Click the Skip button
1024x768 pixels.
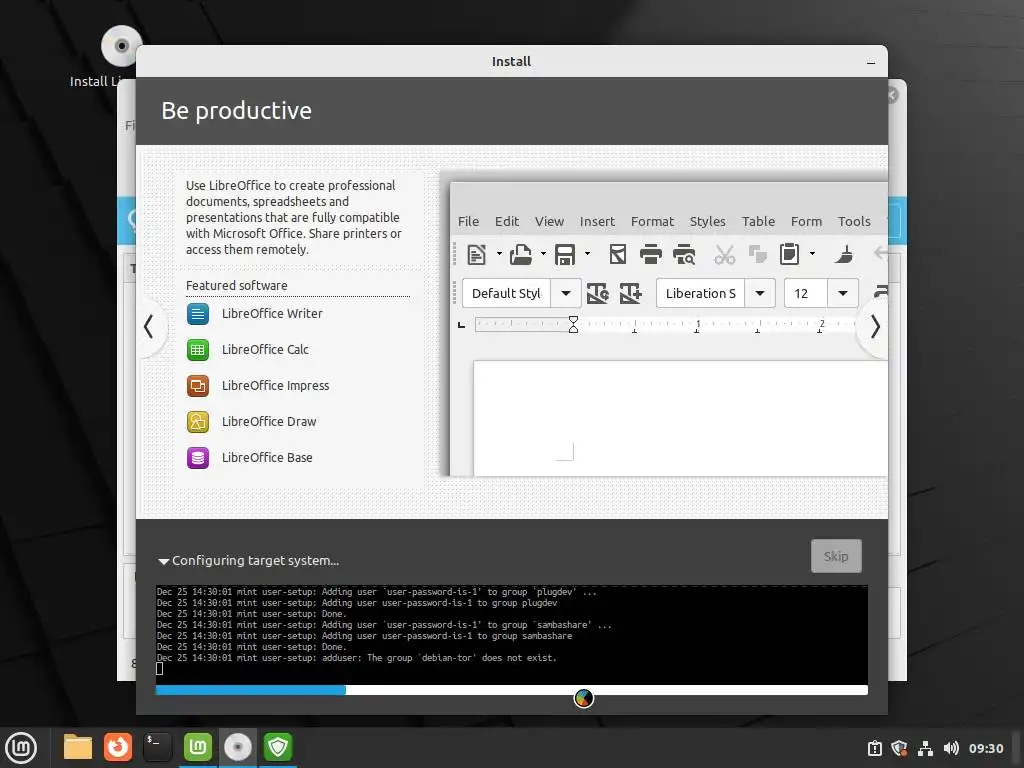[836, 556]
